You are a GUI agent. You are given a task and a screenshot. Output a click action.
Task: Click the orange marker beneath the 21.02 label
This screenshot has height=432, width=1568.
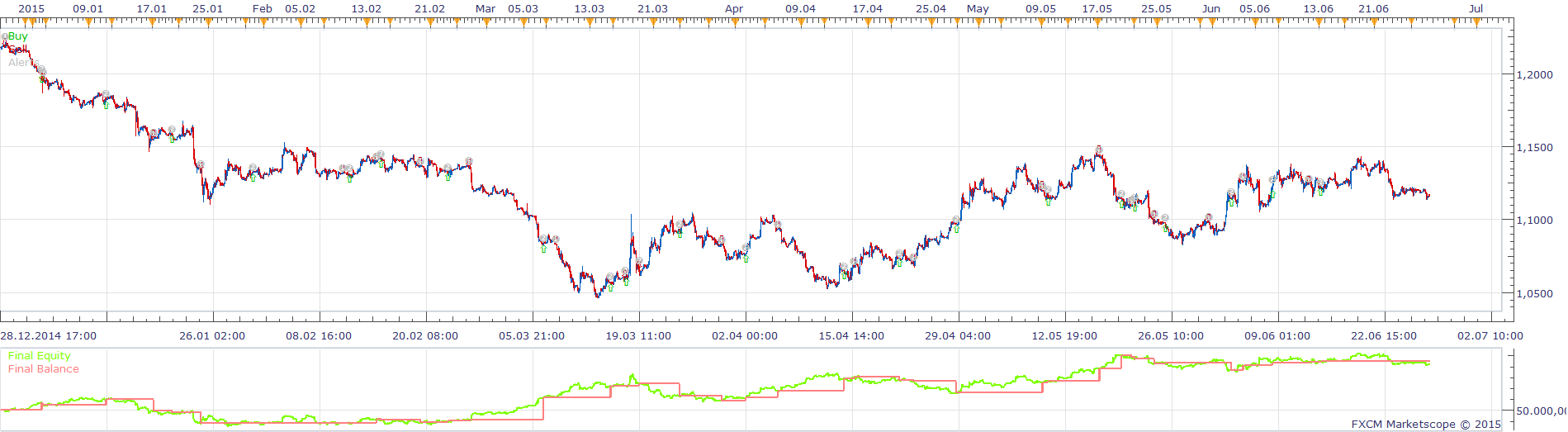click(430, 23)
